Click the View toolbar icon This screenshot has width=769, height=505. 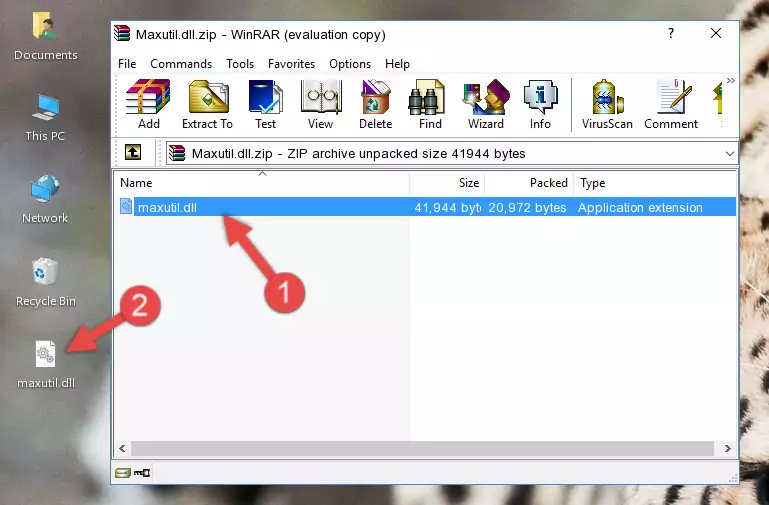pos(321,104)
